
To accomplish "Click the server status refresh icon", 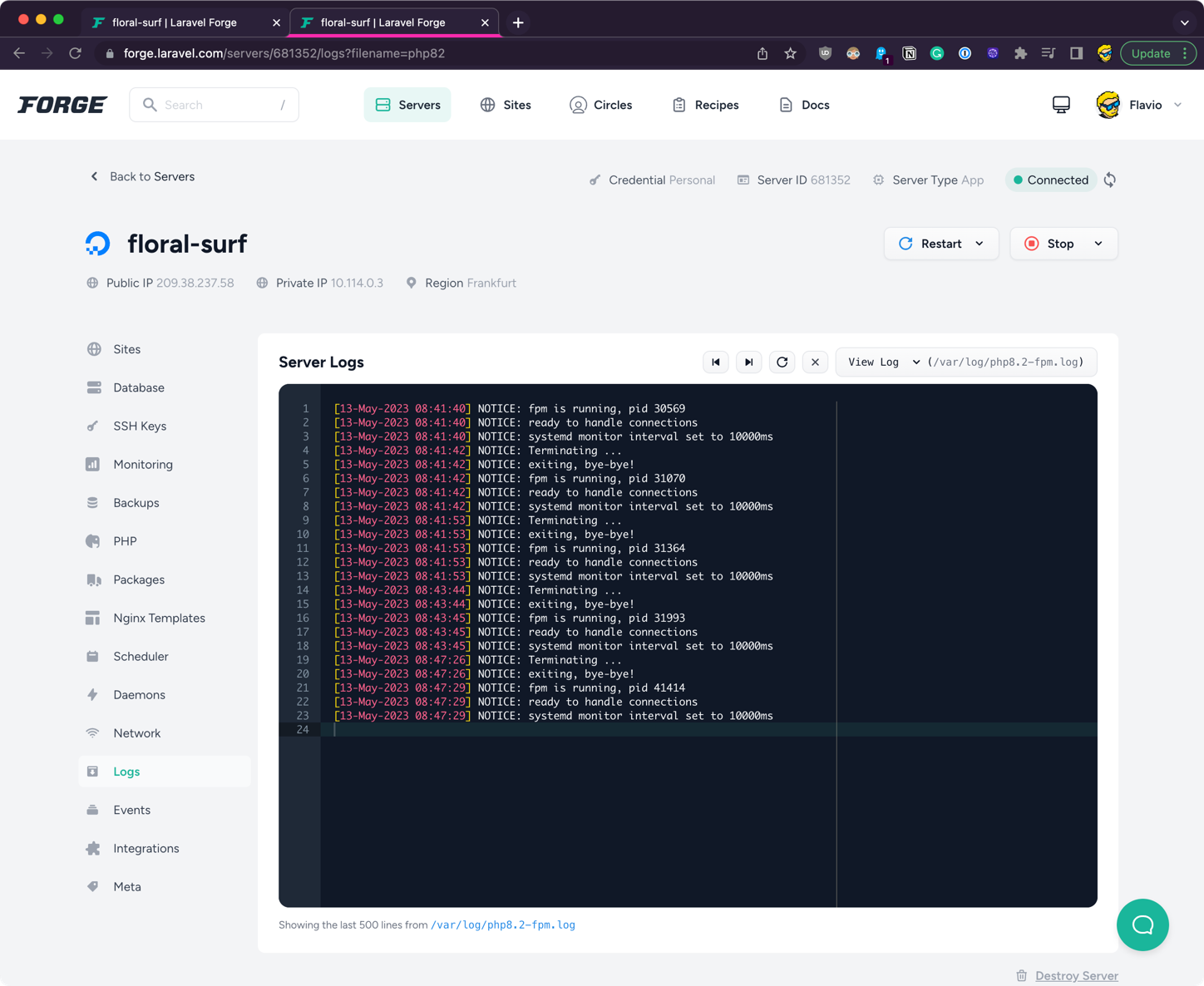I will (x=1109, y=180).
